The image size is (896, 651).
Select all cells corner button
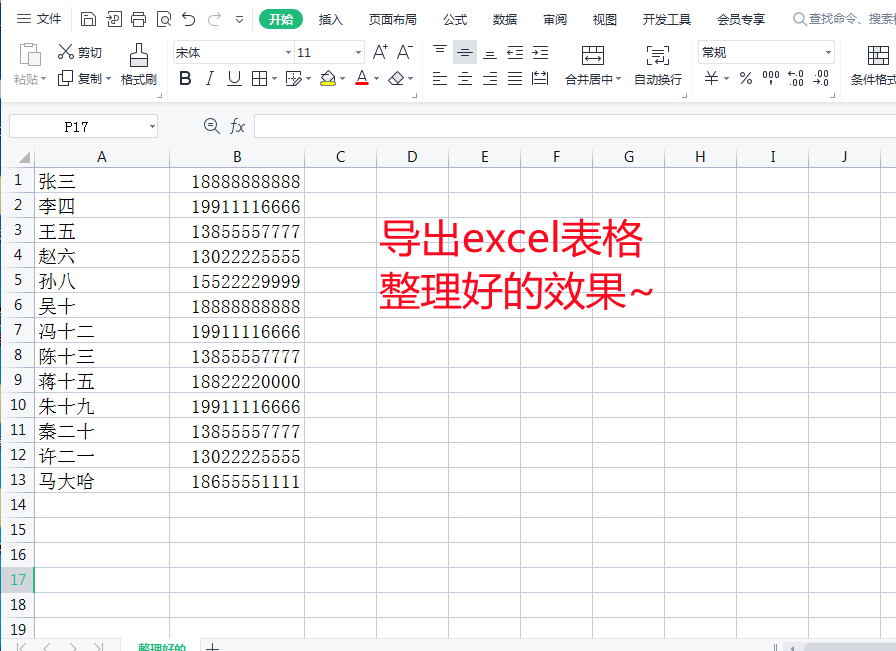click(24, 157)
